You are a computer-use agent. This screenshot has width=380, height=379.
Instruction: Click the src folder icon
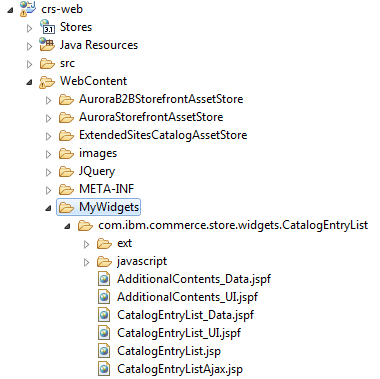click(x=47, y=63)
